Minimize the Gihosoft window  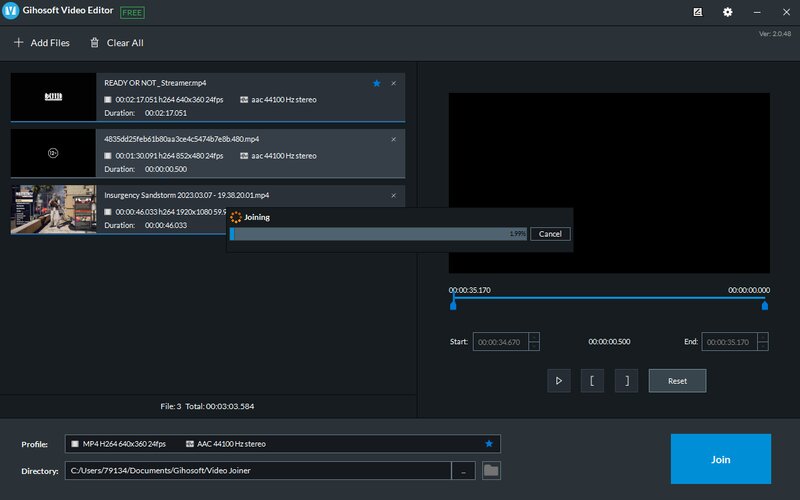coord(757,12)
